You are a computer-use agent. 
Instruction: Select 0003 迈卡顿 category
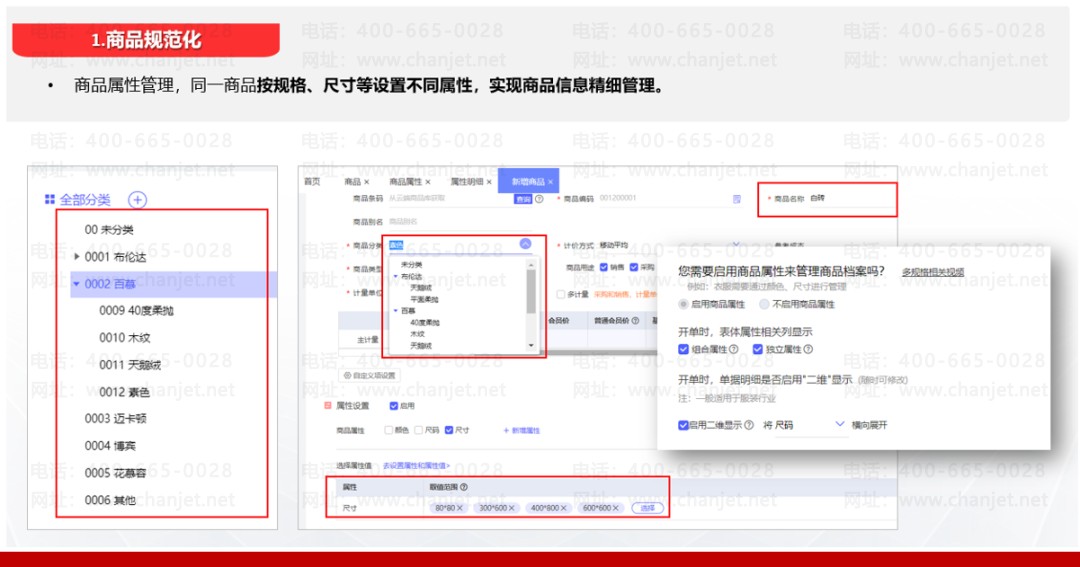click(115, 418)
